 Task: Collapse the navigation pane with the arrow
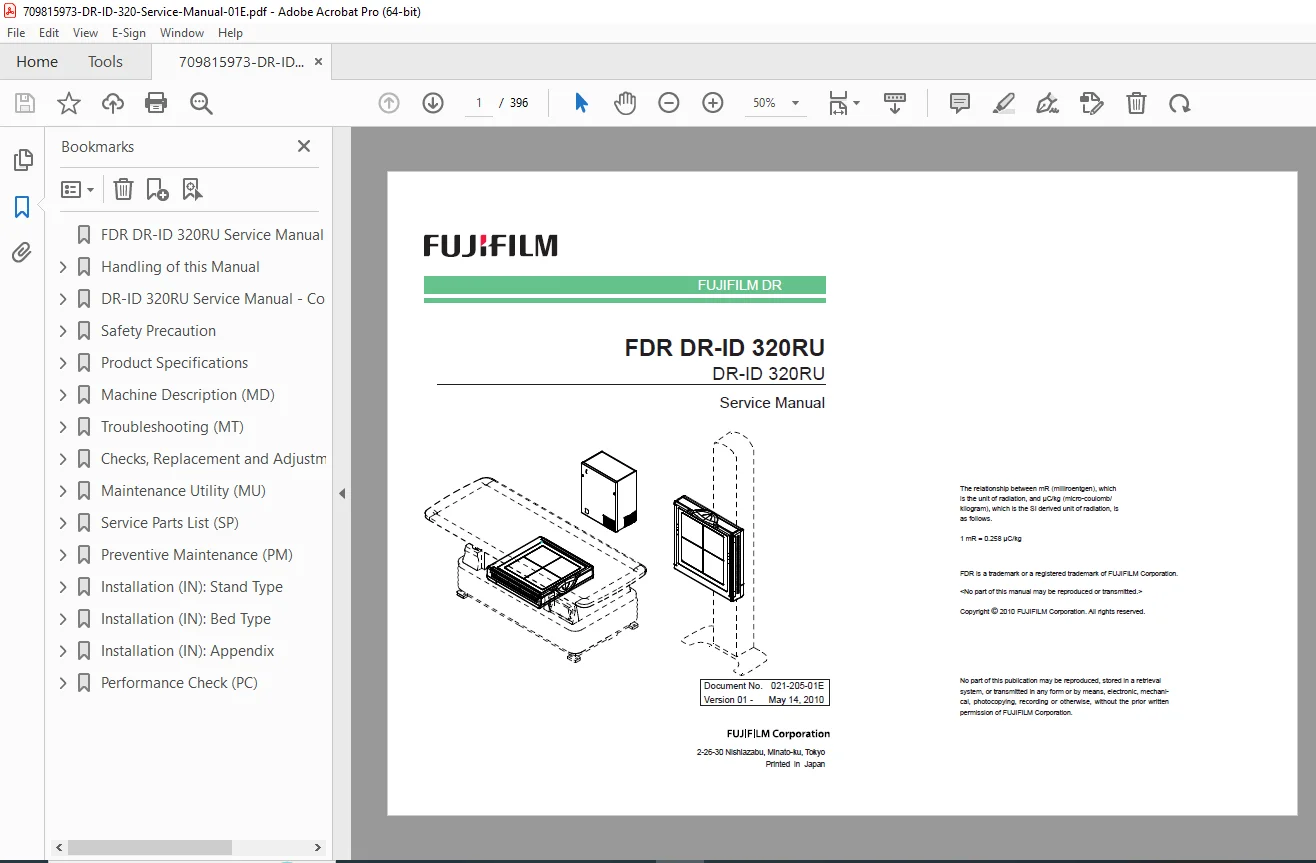tap(341, 493)
